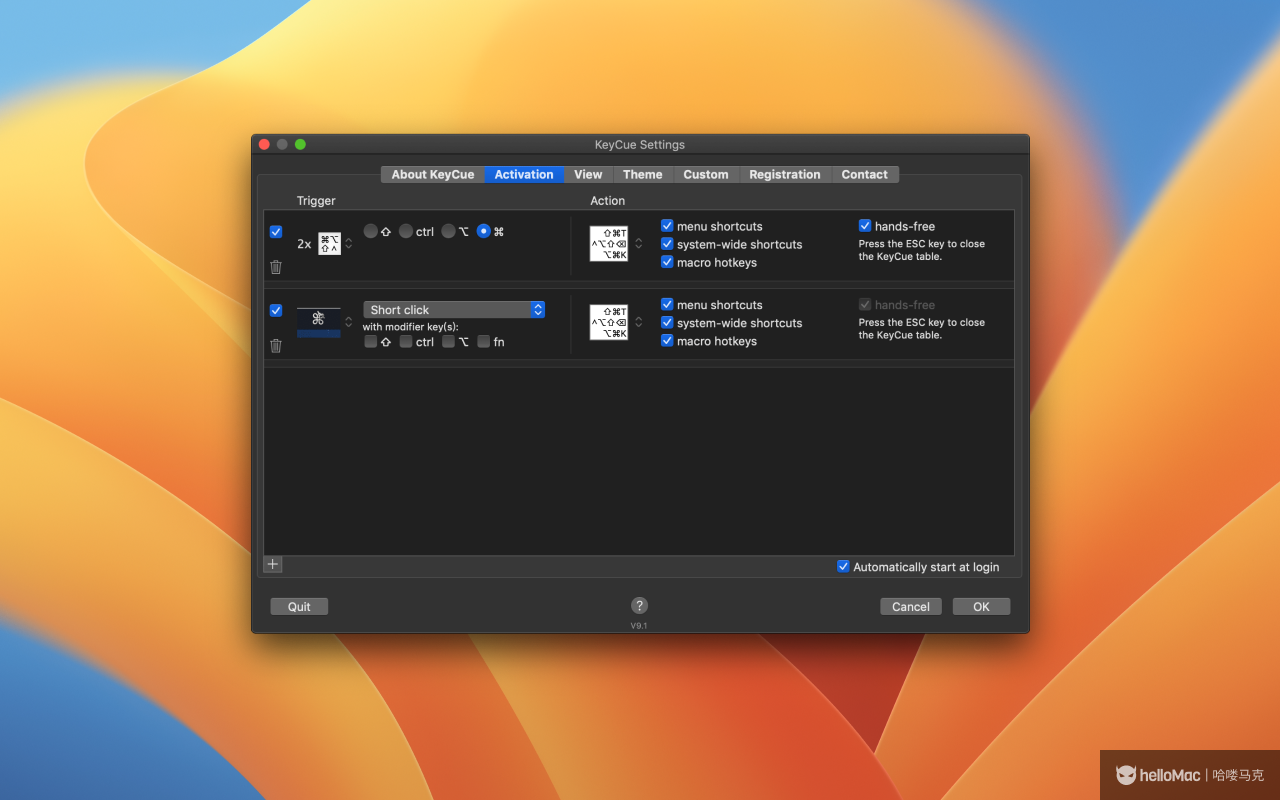Image resolution: width=1280 pixels, height=800 pixels.
Task: Click the Cancel button
Action: pos(911,607)
